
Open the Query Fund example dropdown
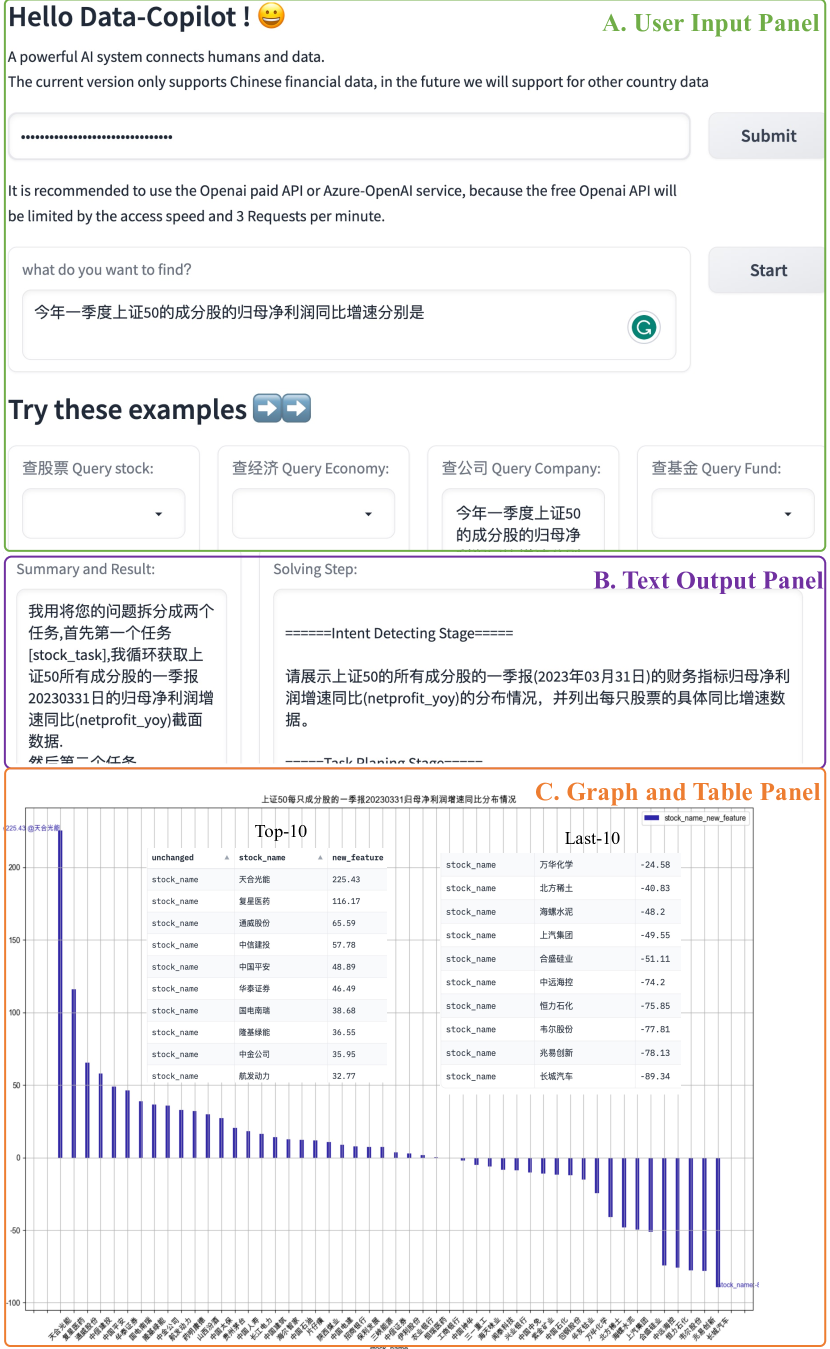pyautogui.click(x=732, y=513)
